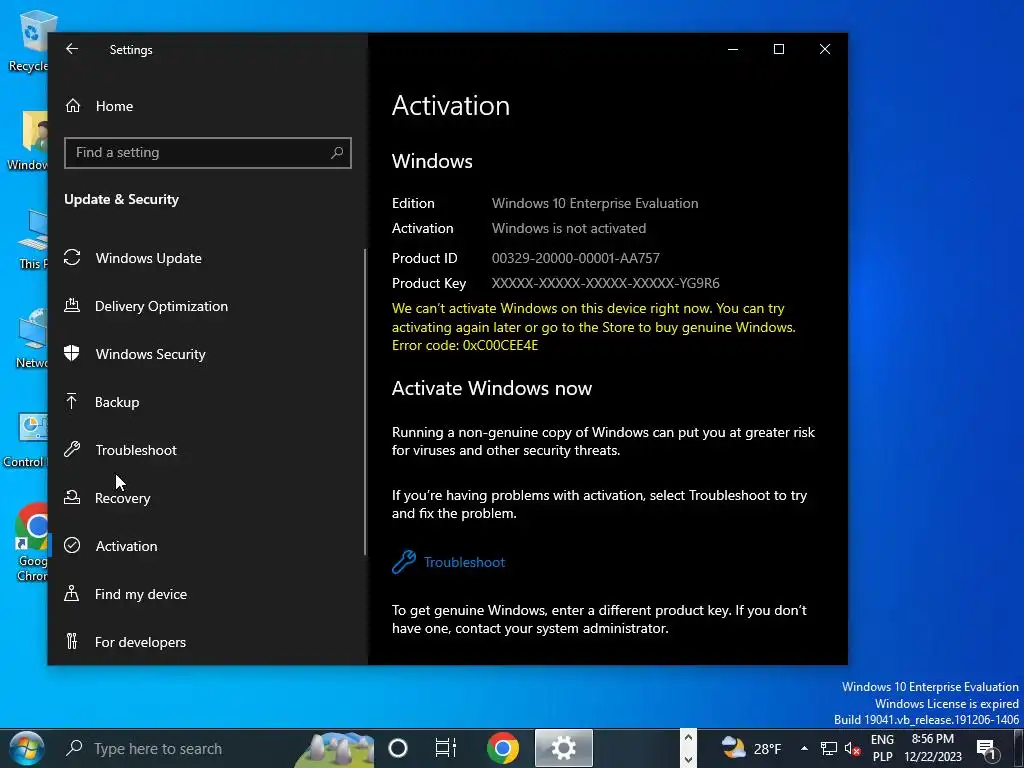
Task: Click the Product ID value 00329-20000-00001-AA757
Action: coord(575,258)
